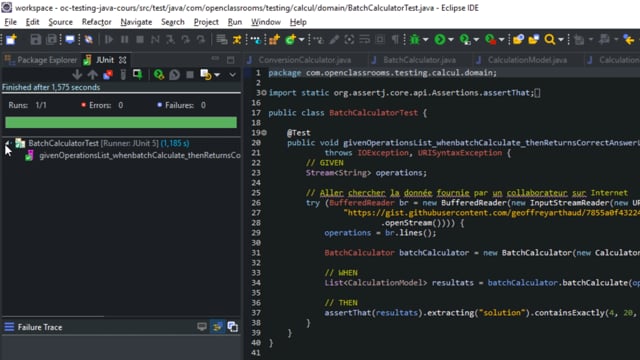Open Test Run History dropdown arrow
The height and width of the screenshot is (360, 640).
[x=217, y=75]
